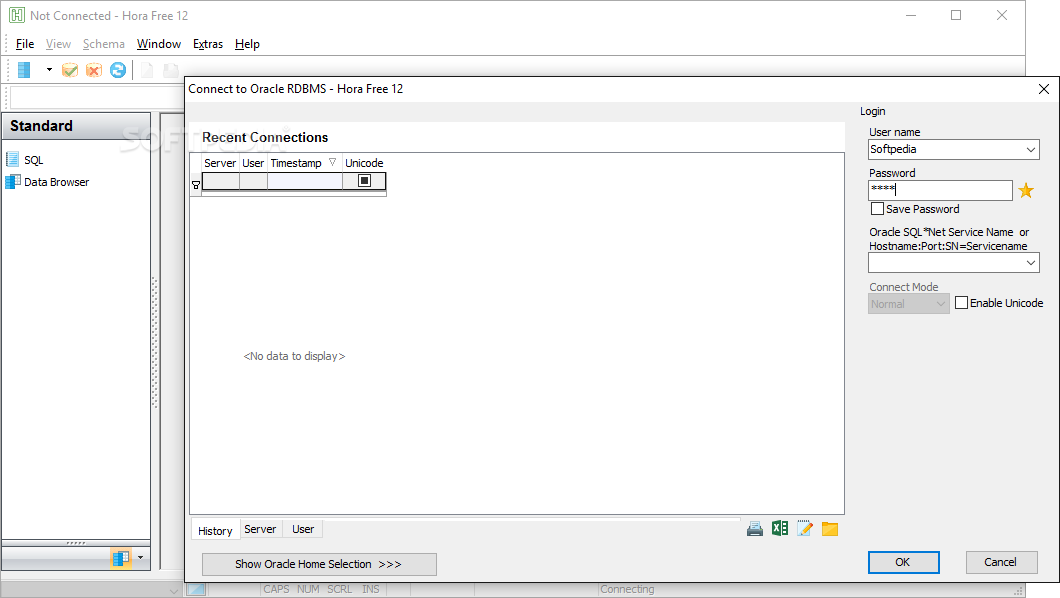Sort by the User column header

point(254,163)
